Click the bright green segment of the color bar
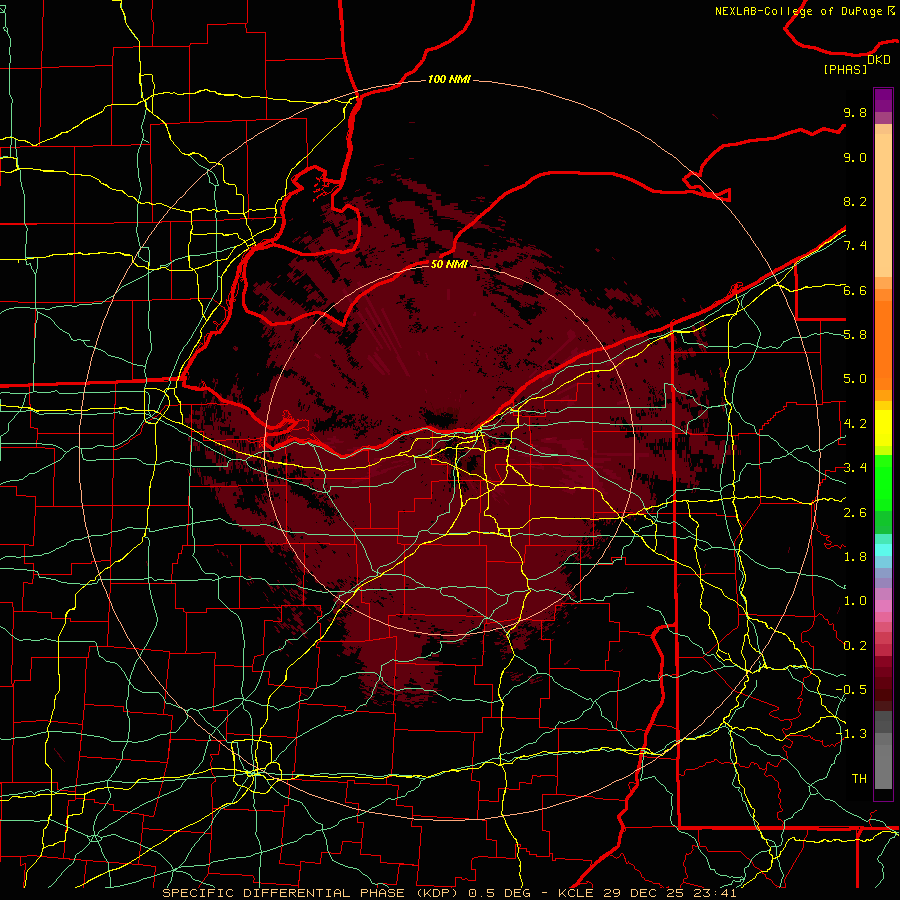Image resolution: width=900 pixels, height=900 pixels. click(x=883, y=483)
